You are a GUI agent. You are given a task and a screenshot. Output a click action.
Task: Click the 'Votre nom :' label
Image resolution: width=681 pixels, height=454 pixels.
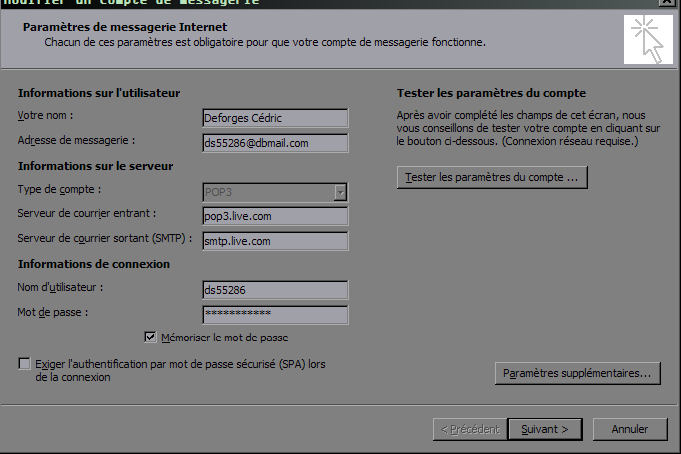click(47, 116)
